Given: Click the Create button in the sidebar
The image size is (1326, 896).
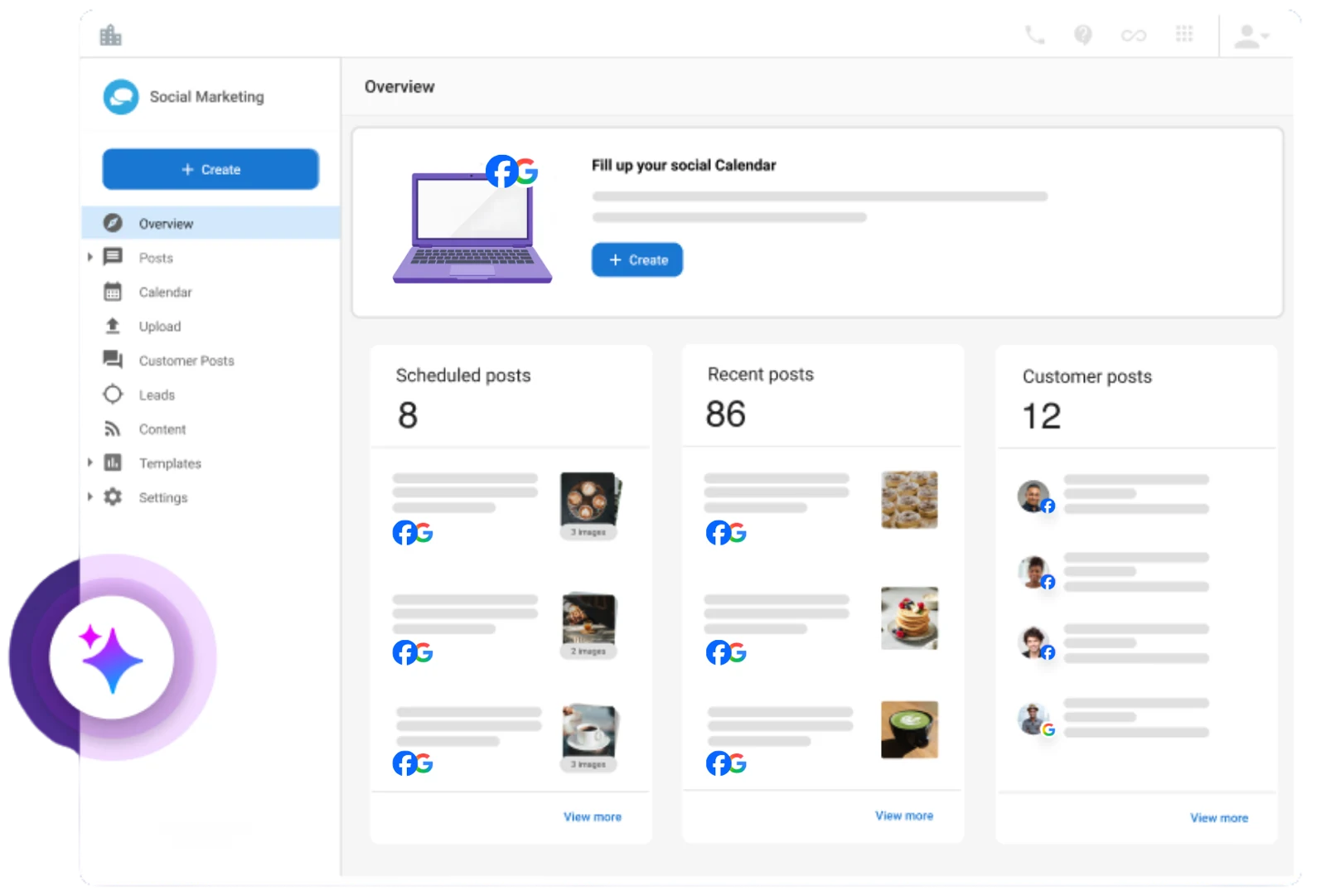Looking at the screenshot, I should tap(211, 169).
